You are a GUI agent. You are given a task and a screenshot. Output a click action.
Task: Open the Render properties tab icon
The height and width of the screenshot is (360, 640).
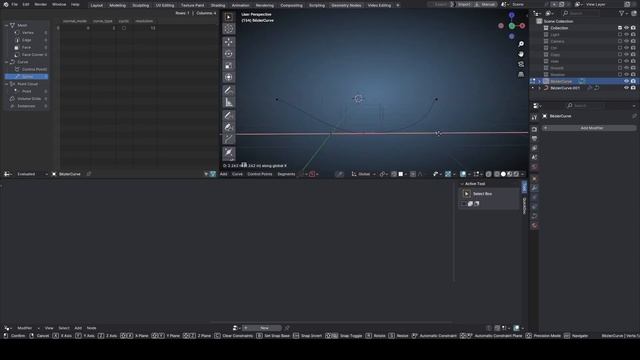tap(534, 129)
